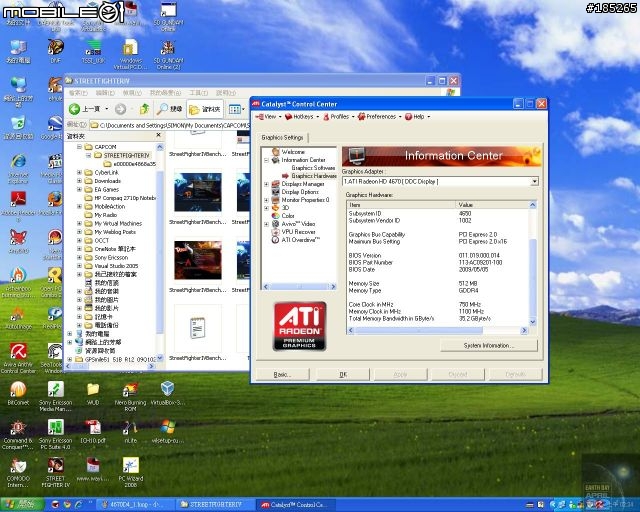Select the Visual Studio 2005 folder
The height and width of the screenshot is (512, 640).
point(116,266)
